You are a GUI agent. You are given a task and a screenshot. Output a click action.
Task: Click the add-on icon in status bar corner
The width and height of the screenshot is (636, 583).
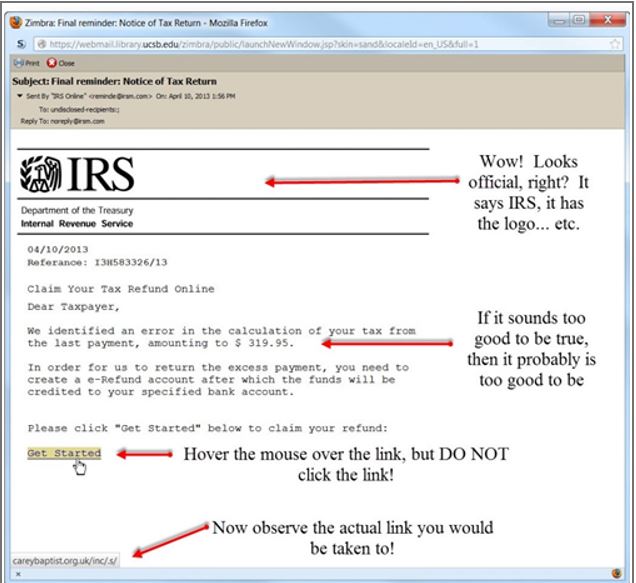coord(617,573)
